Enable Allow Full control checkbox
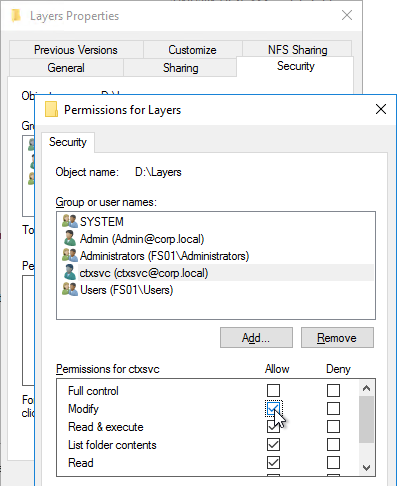 point(273,390)
